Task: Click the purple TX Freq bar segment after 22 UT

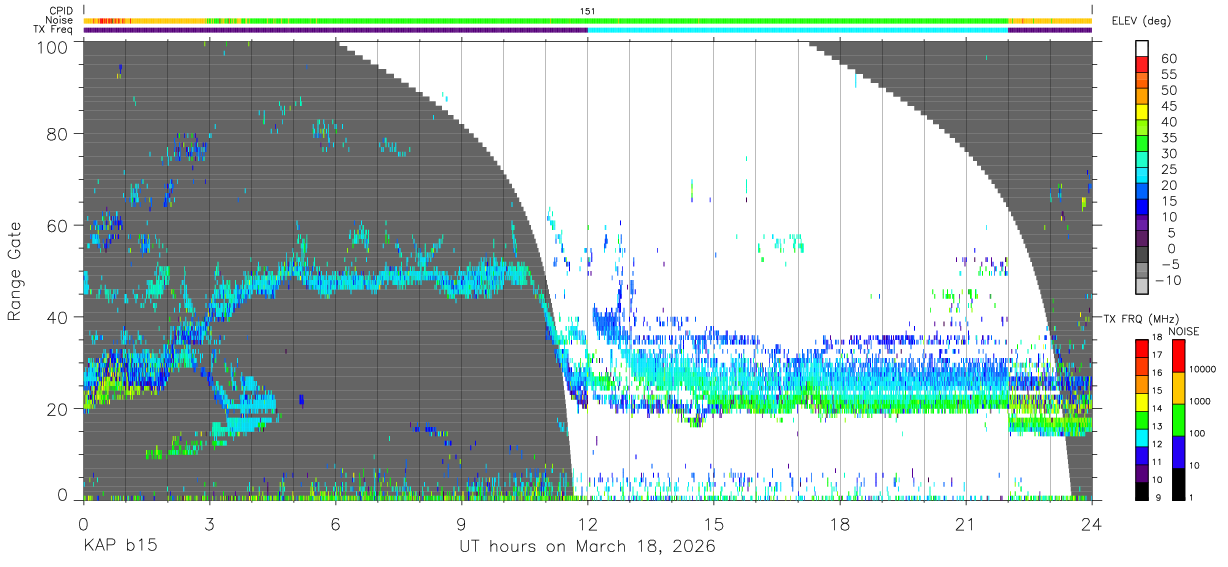Action: click(1050, 30)
